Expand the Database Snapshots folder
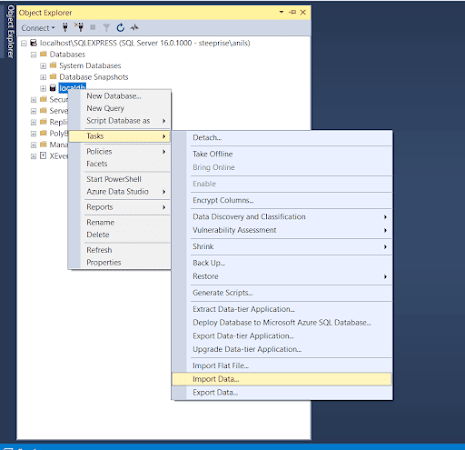This screenshot has height=450, width=465. coord(43,77)
